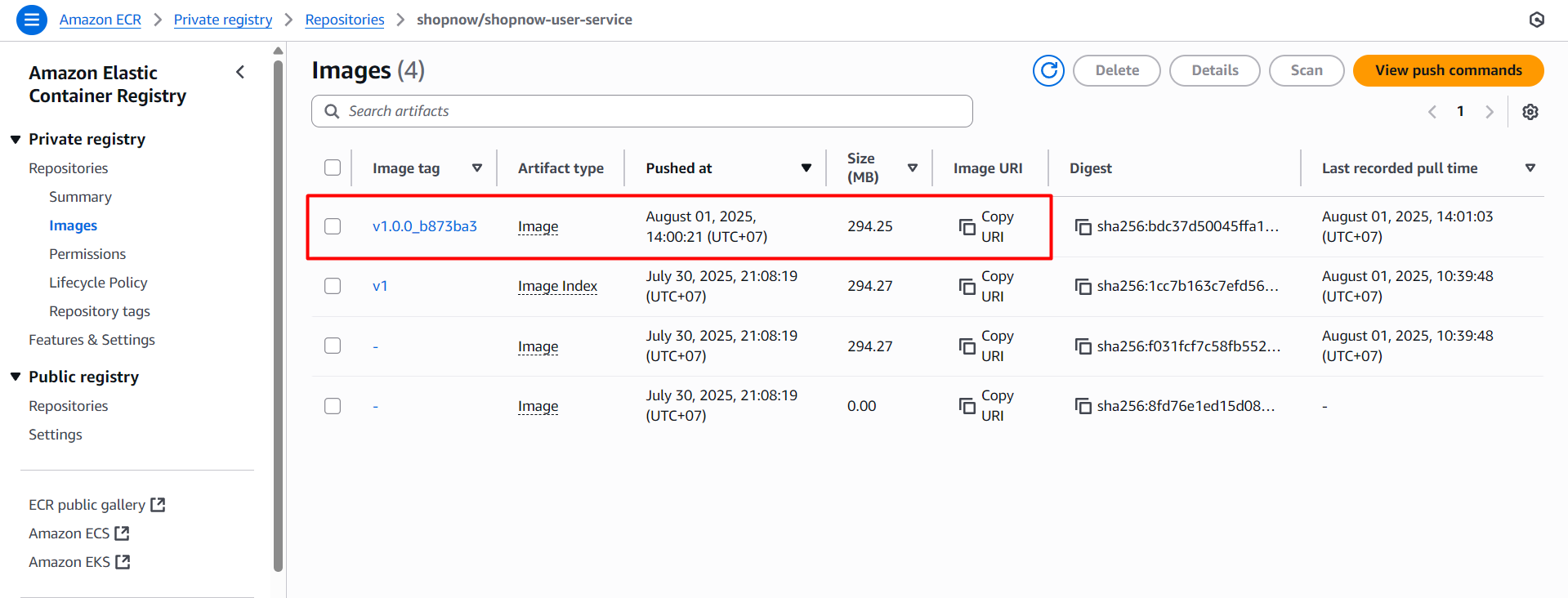Copy digest icon for sha256:1cc7b163c7efd56
Image resolution: width=1568 pixels, height=598 pixels.
coord(1083,287)
